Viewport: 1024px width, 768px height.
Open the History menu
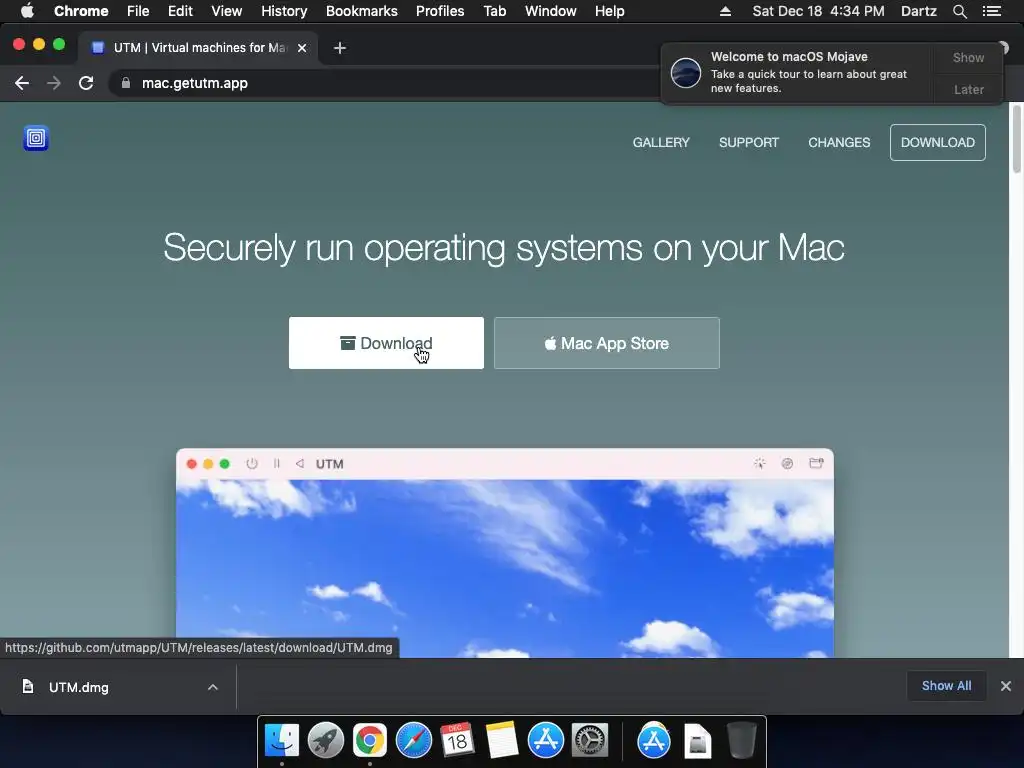pyautogui.click(x=284, y=11)
